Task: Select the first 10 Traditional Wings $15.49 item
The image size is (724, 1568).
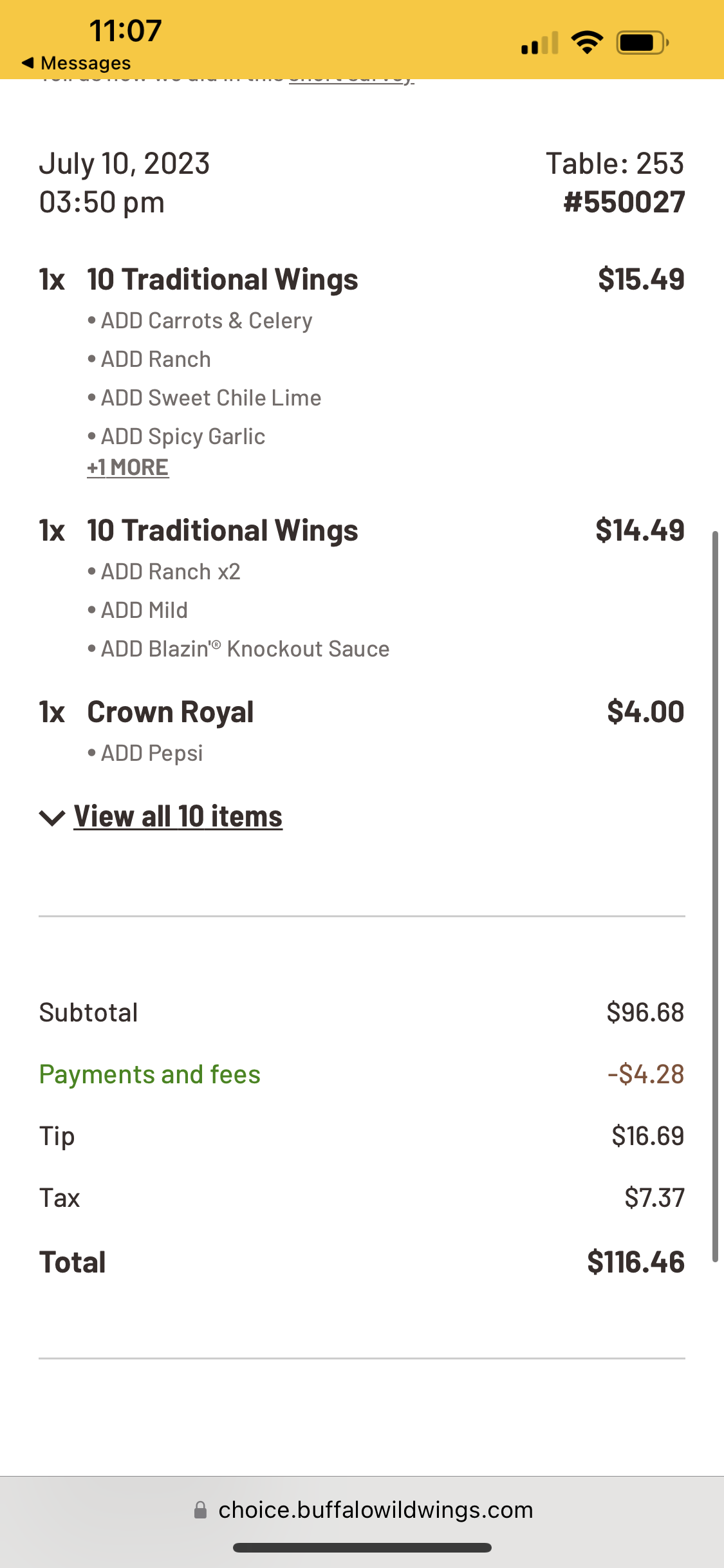Action: tap(223, 279)
